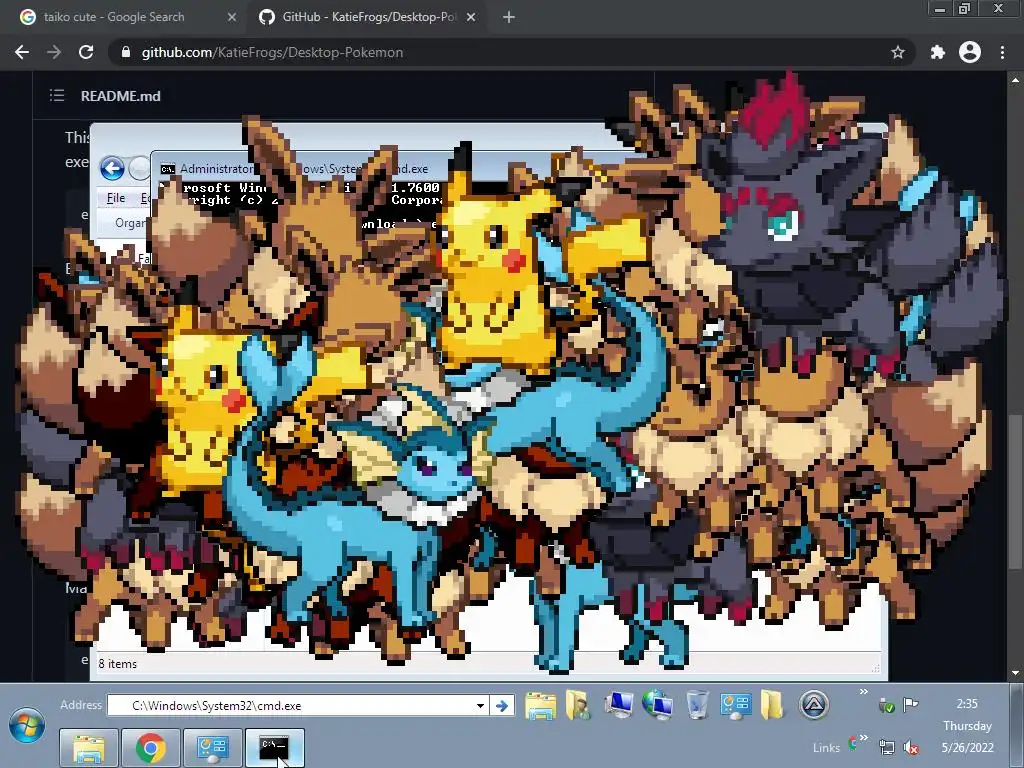This screenshot has height=768, width=1024.
Task: Open Windows Explorer from the taskbar
Action: [x=89, y=748]
